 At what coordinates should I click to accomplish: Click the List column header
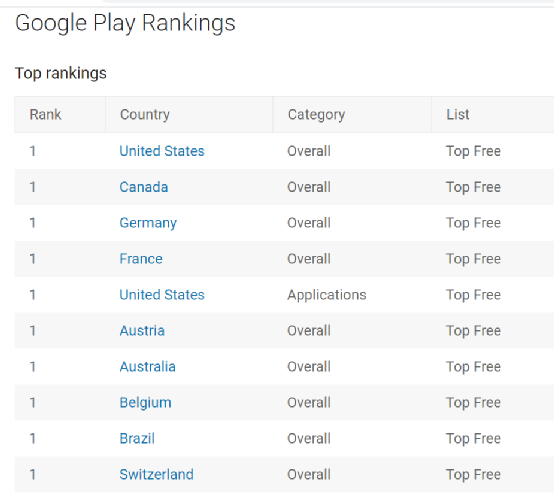pos(458,114)
